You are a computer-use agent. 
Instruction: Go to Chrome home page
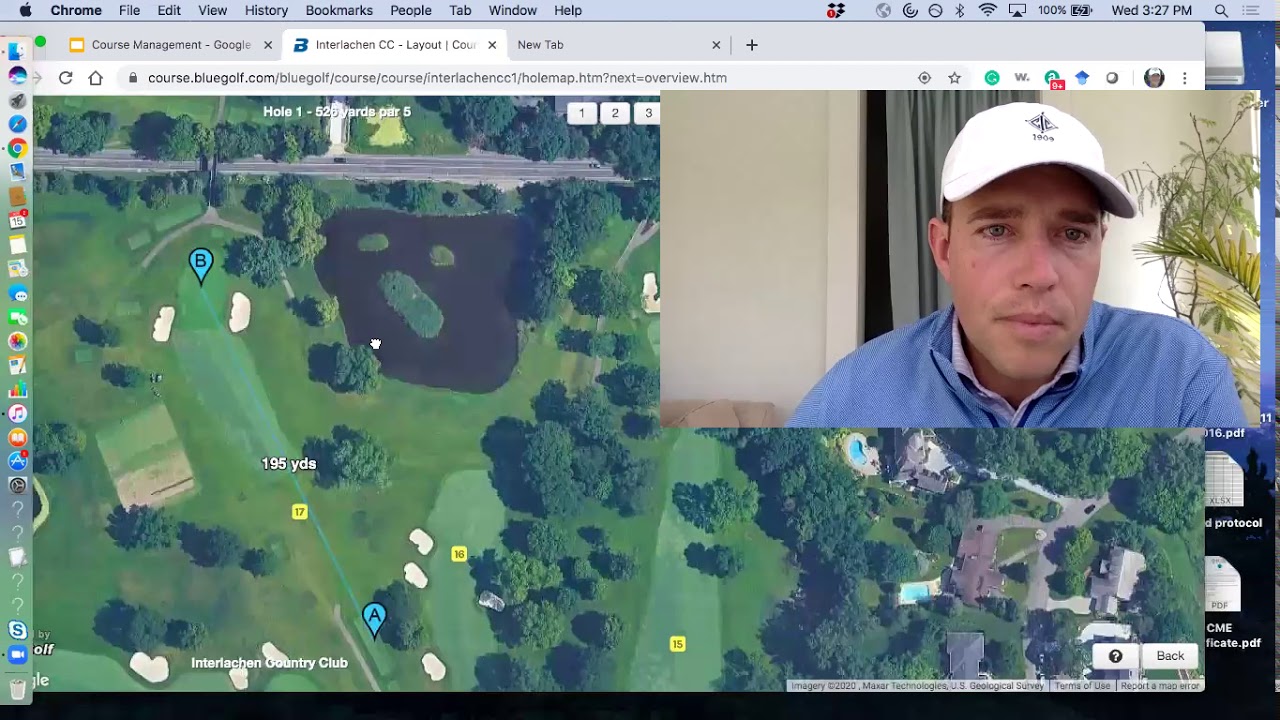[96, 78]
